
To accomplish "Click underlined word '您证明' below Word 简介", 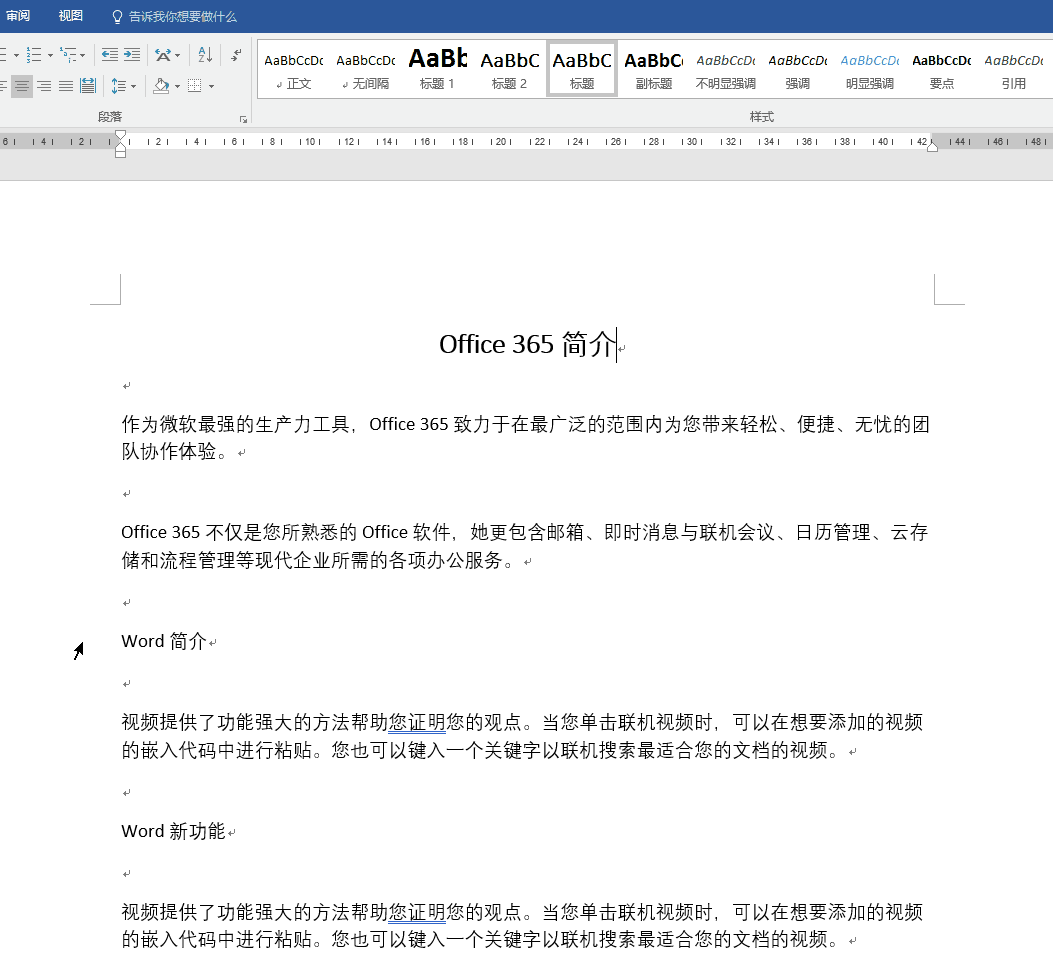I will (417, 723).
